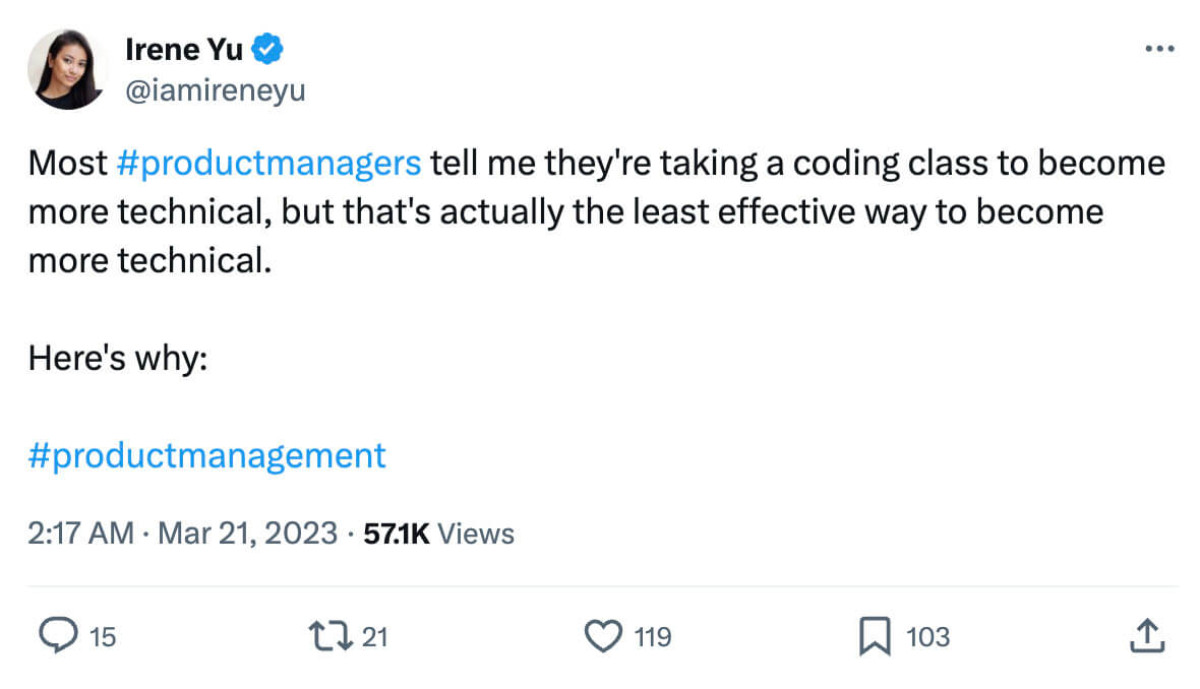Click the #productmanagers hashtag
This screenshot has width=1200, height=689.
269,163
